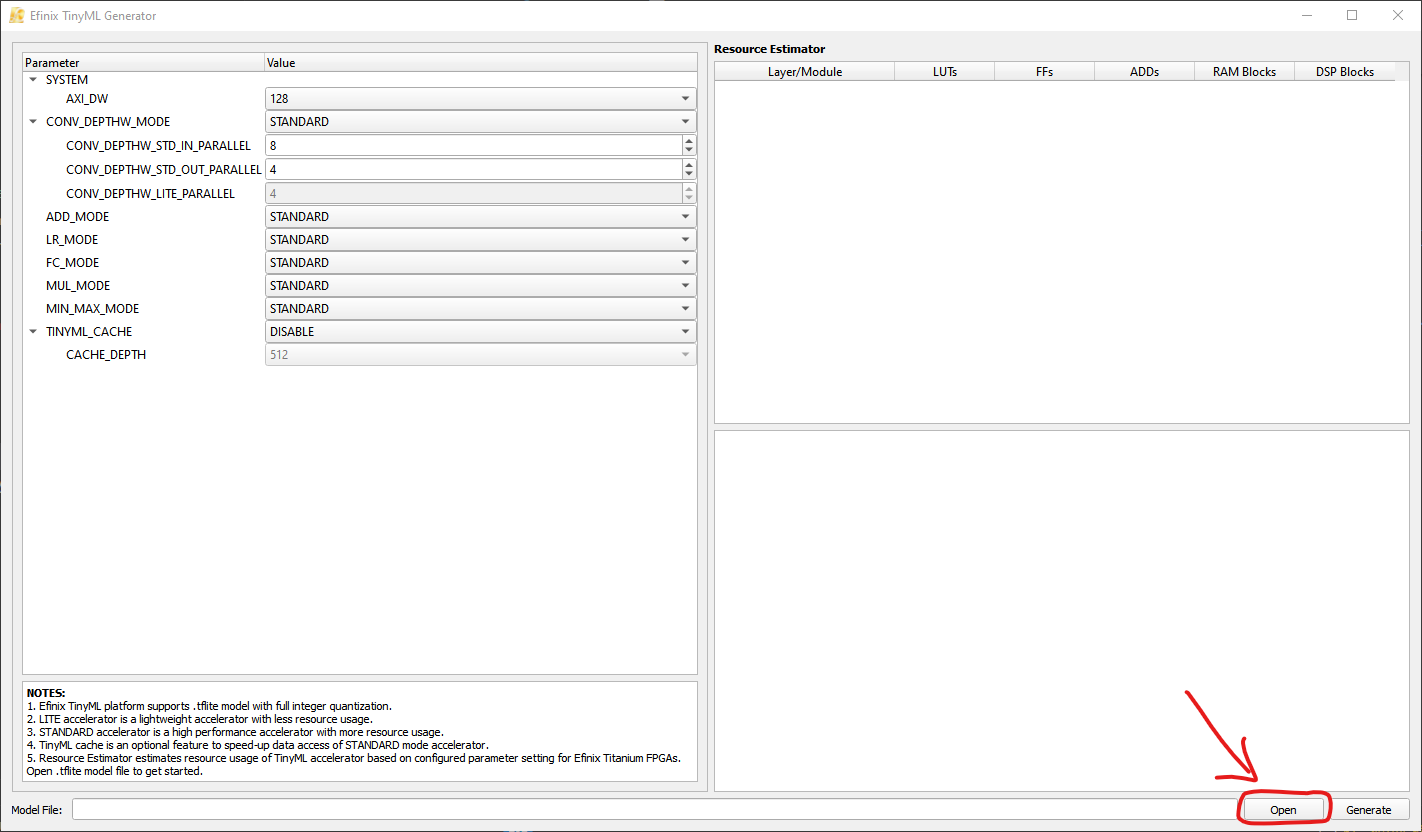Click the RAM Blocks column header
Image resolution: width=1422 pixels, height=832 pixels.
(x=1245, y=72)
